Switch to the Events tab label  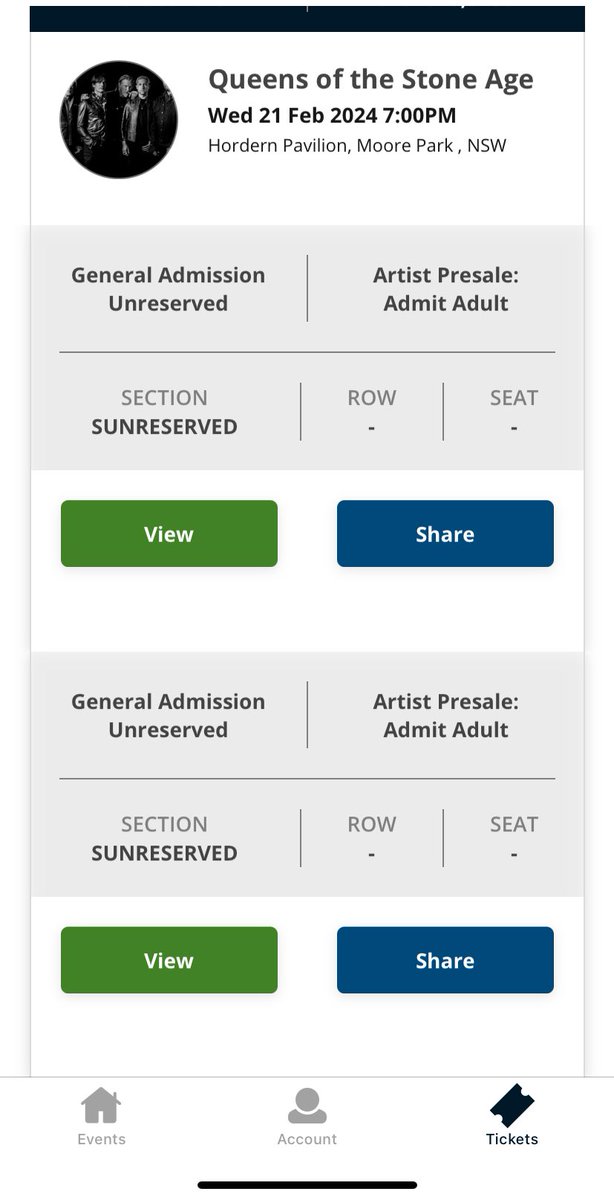(x=101, y=1139)
